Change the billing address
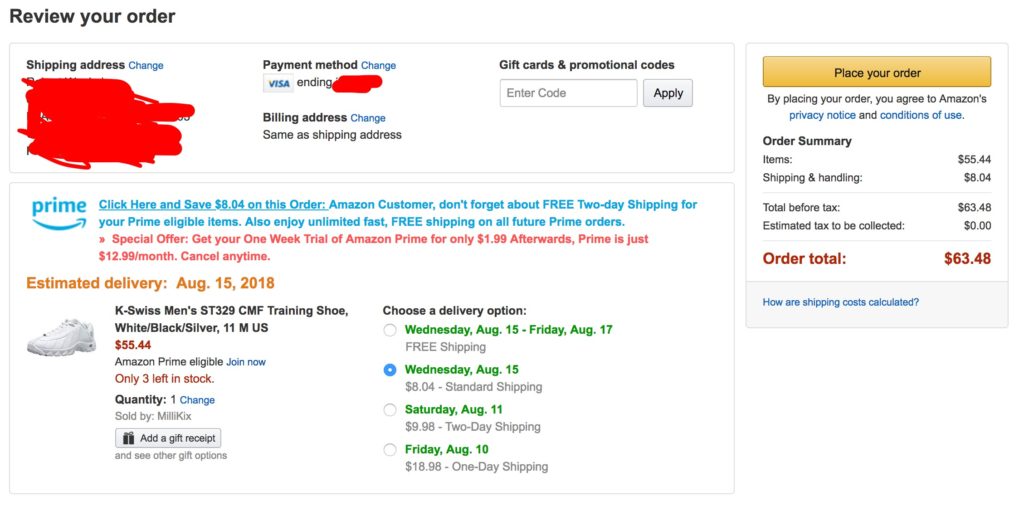 pyautogui.click(x=368, y=118)
